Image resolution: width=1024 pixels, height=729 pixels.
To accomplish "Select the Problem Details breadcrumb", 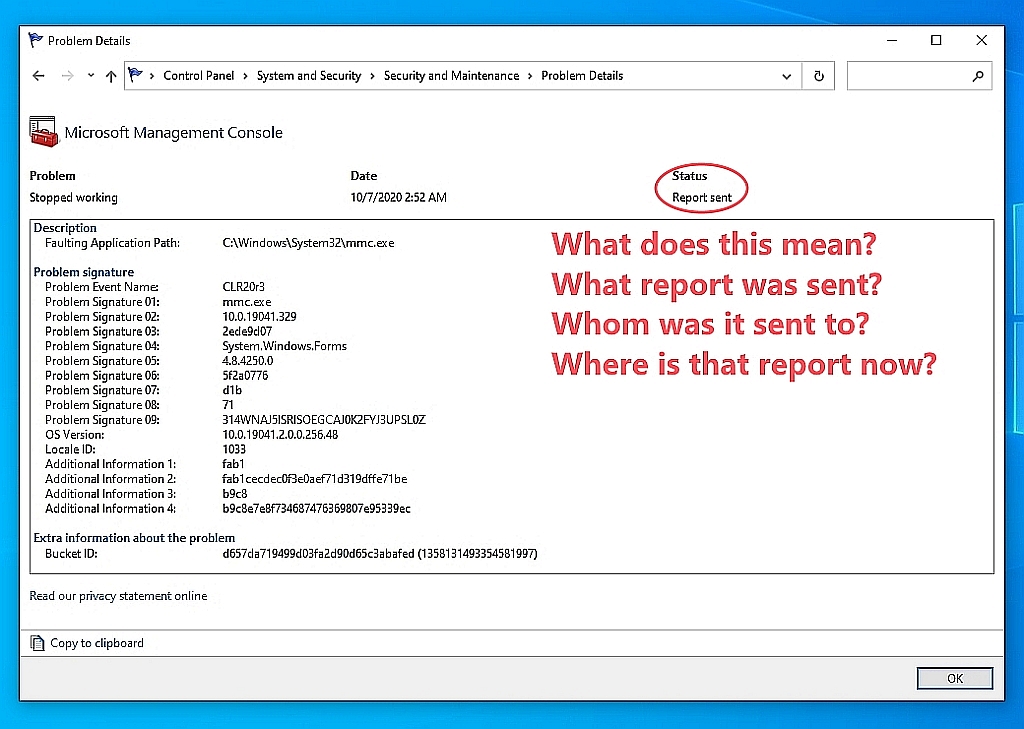I will (582, 76).
